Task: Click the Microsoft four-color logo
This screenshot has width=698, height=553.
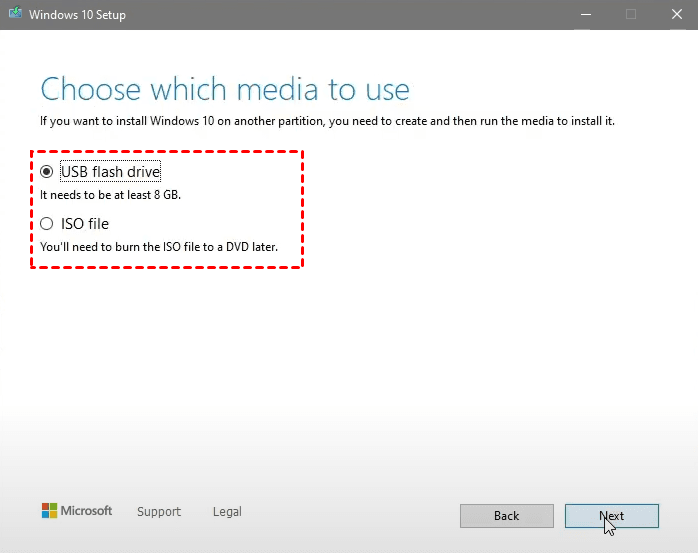Action: point(49,511)
